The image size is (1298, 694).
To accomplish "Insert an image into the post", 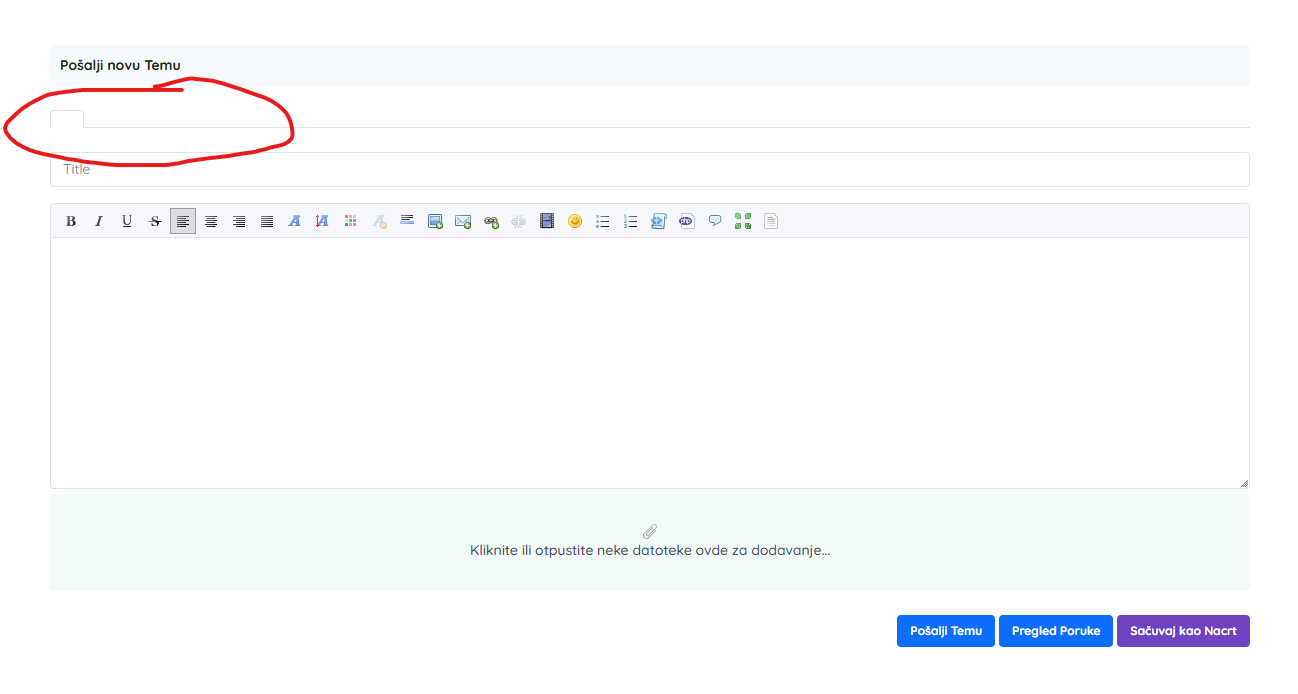I will (435, 221).
